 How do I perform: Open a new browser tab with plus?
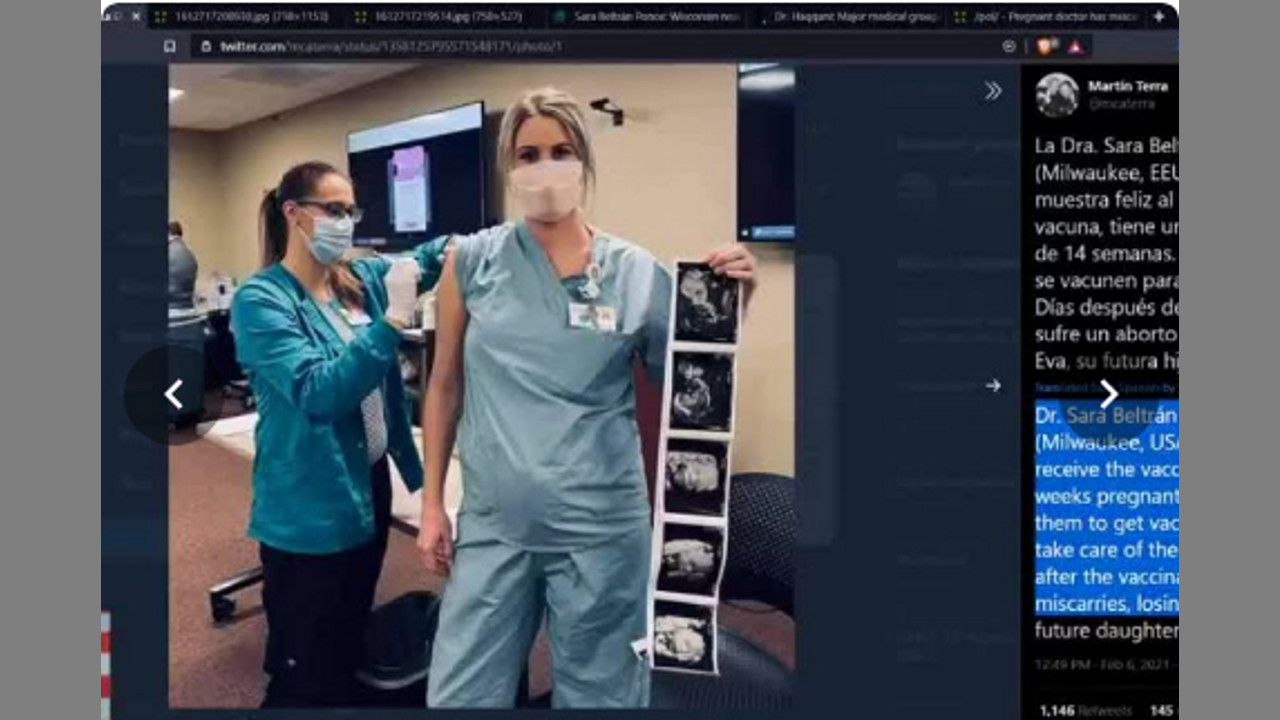click(1159, 16)
